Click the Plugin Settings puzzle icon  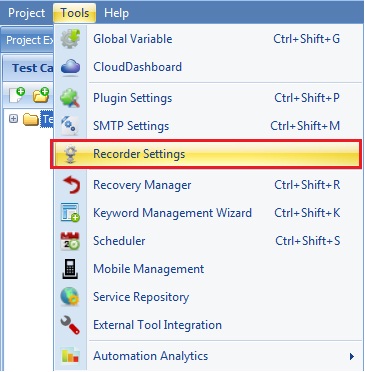(x=70, y=98)
